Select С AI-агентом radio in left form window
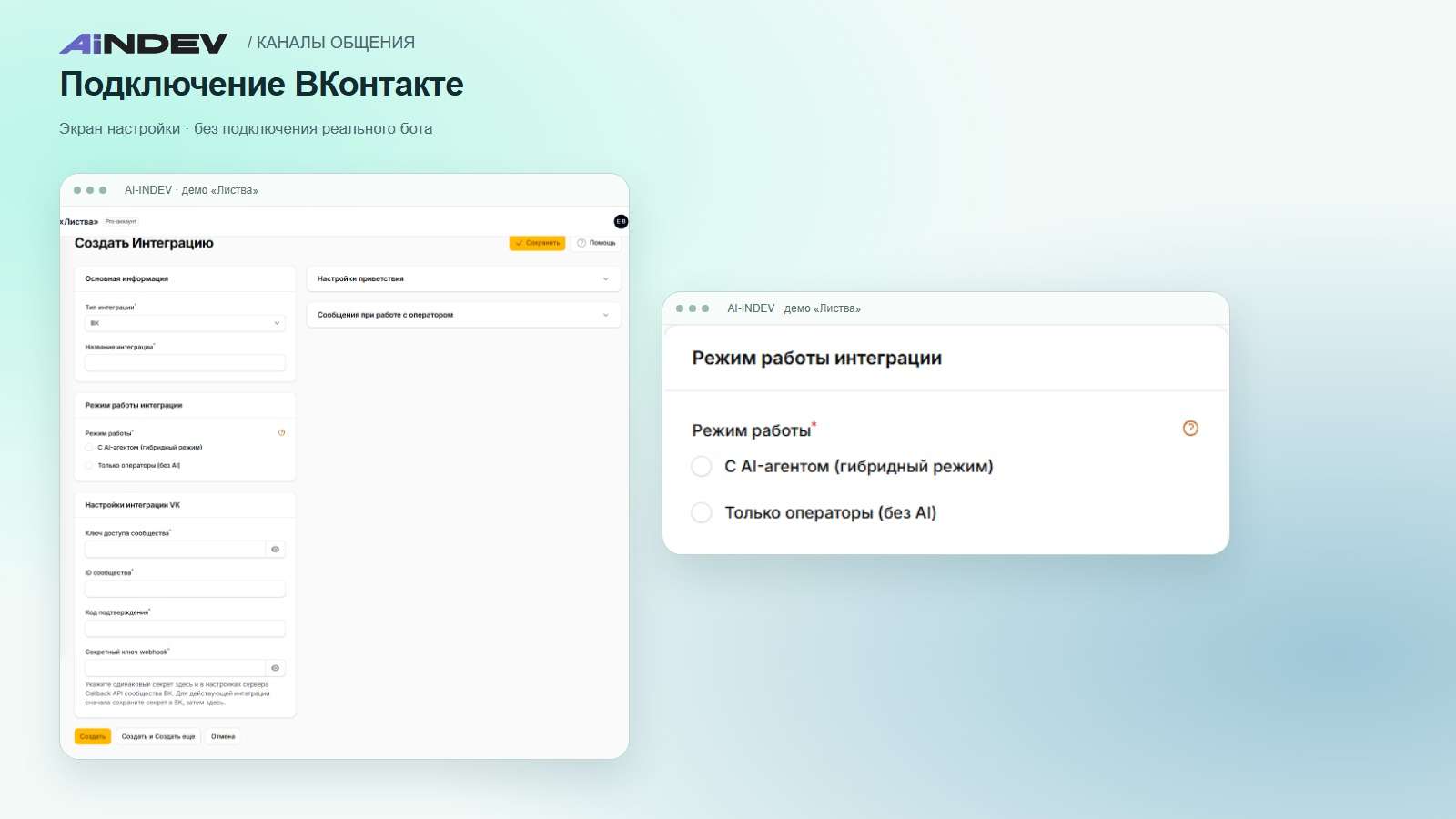The image size is (1456, 819). (x=89, y=448)
